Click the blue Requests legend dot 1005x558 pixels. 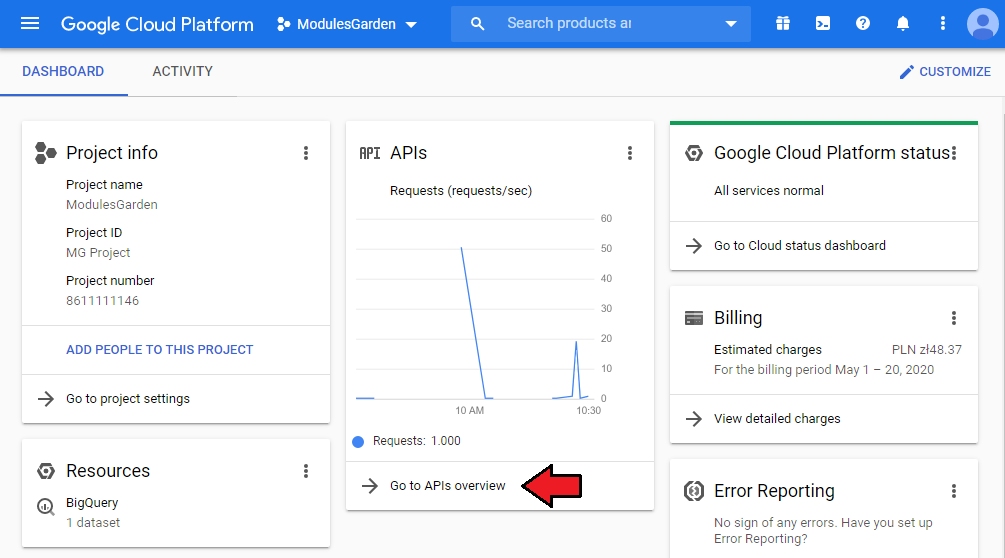[x=358, y=441]
